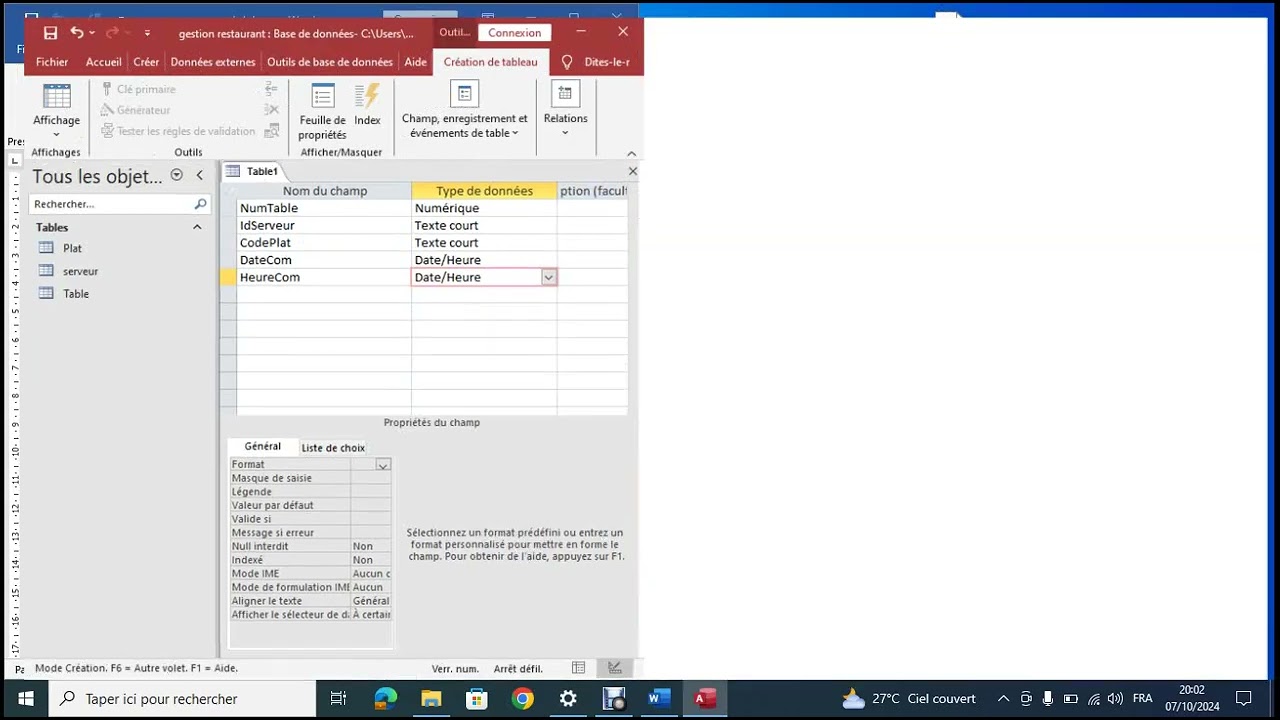Viewport: 1280px width, 720px height.
Task: Open Task View on the taskbar
Action: 338,699
